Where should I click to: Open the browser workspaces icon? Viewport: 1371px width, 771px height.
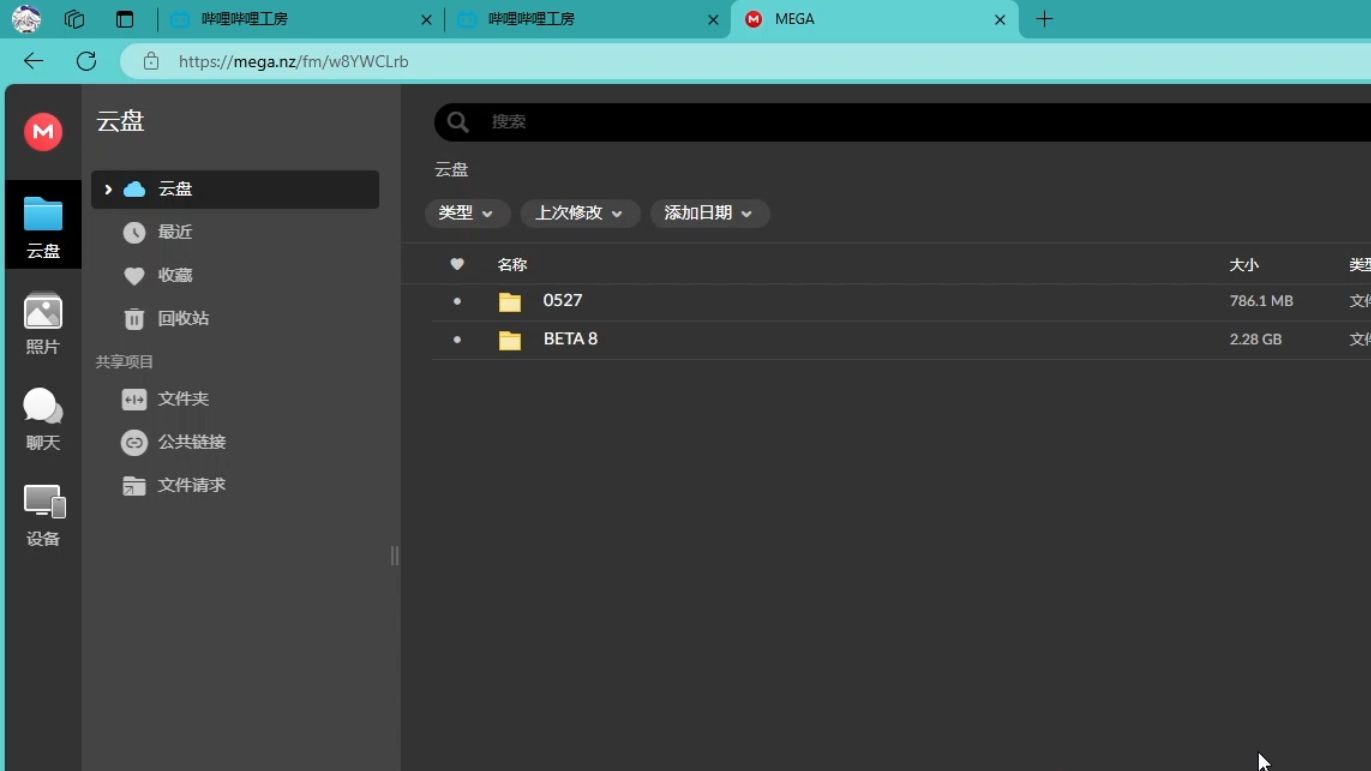(74, 19)
